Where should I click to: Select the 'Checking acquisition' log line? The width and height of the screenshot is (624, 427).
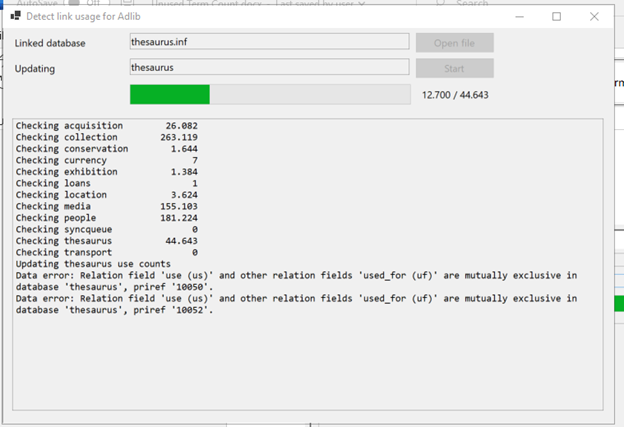[x=107, y=126]
